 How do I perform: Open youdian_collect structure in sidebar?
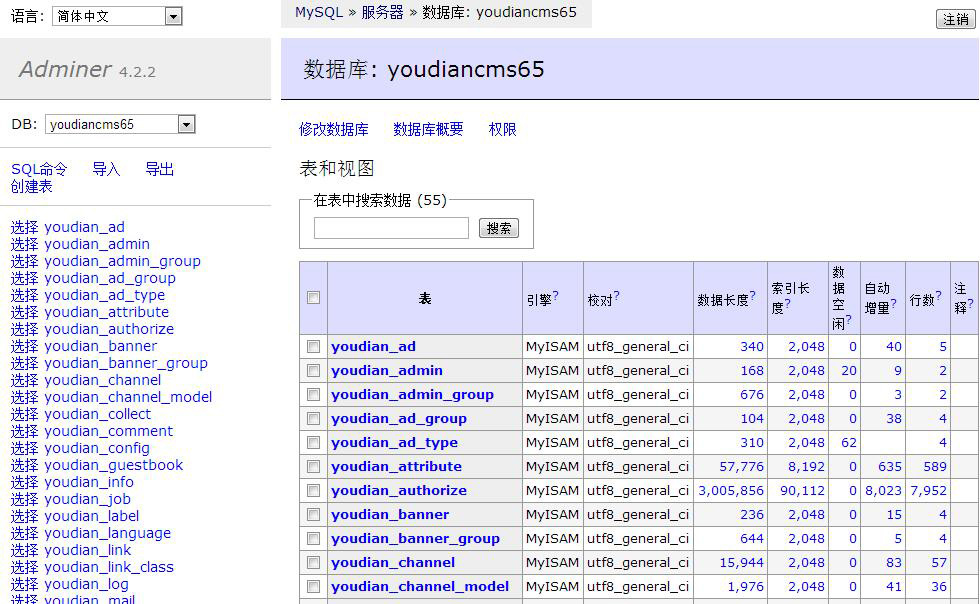[x=98, y=414]
